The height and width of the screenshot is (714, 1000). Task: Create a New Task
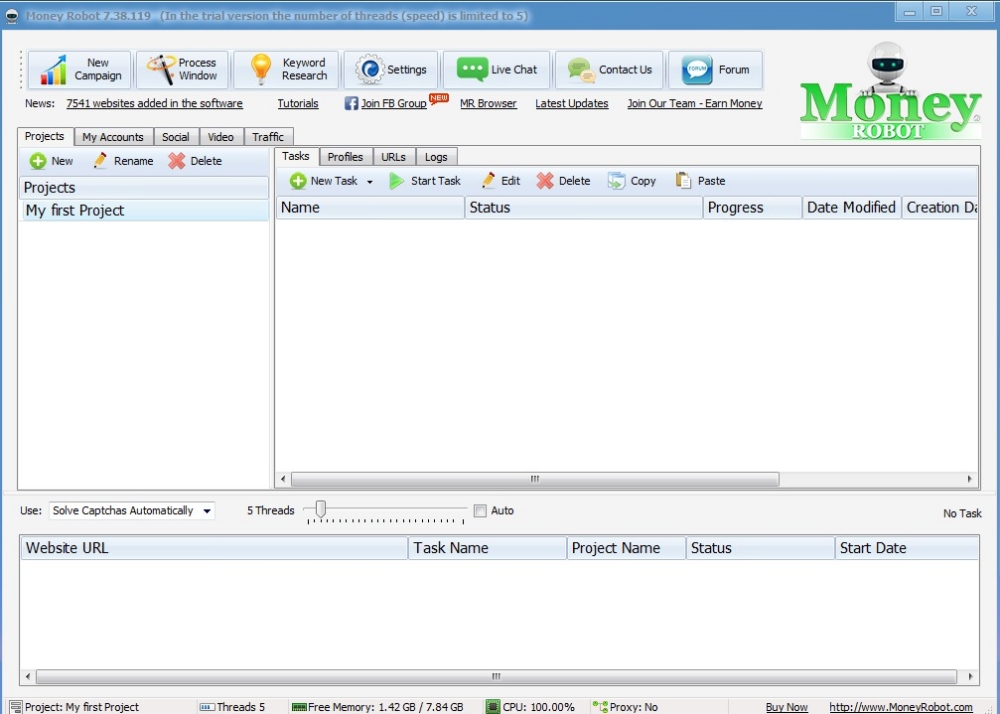coord(325,181)
